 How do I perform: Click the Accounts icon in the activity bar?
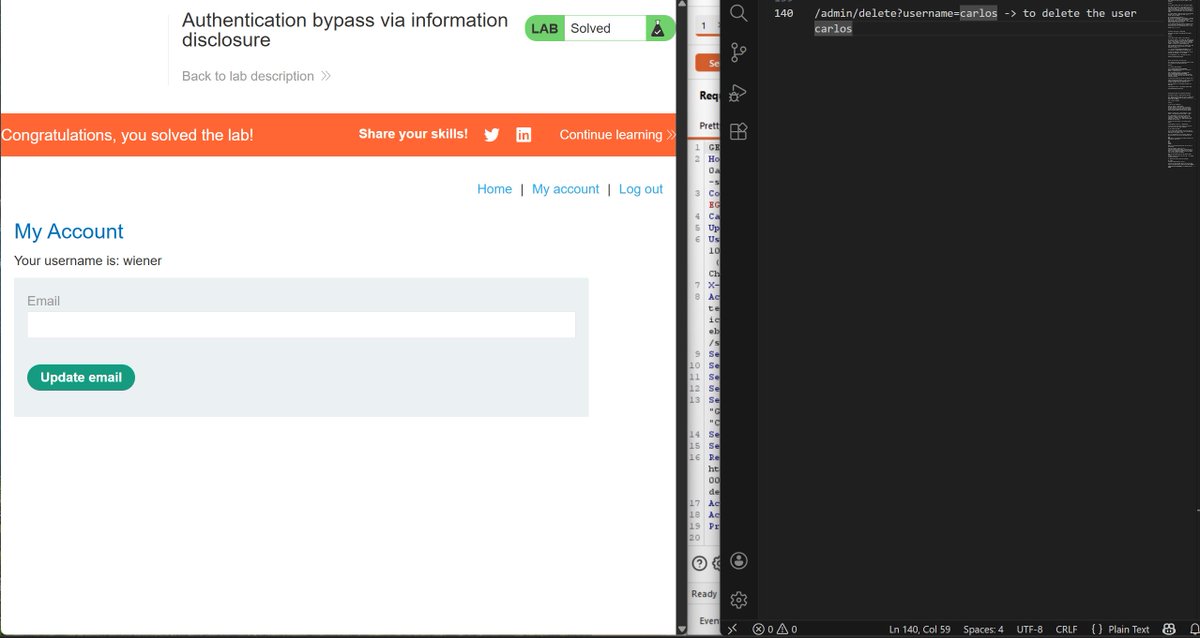[x=738, y=561]
